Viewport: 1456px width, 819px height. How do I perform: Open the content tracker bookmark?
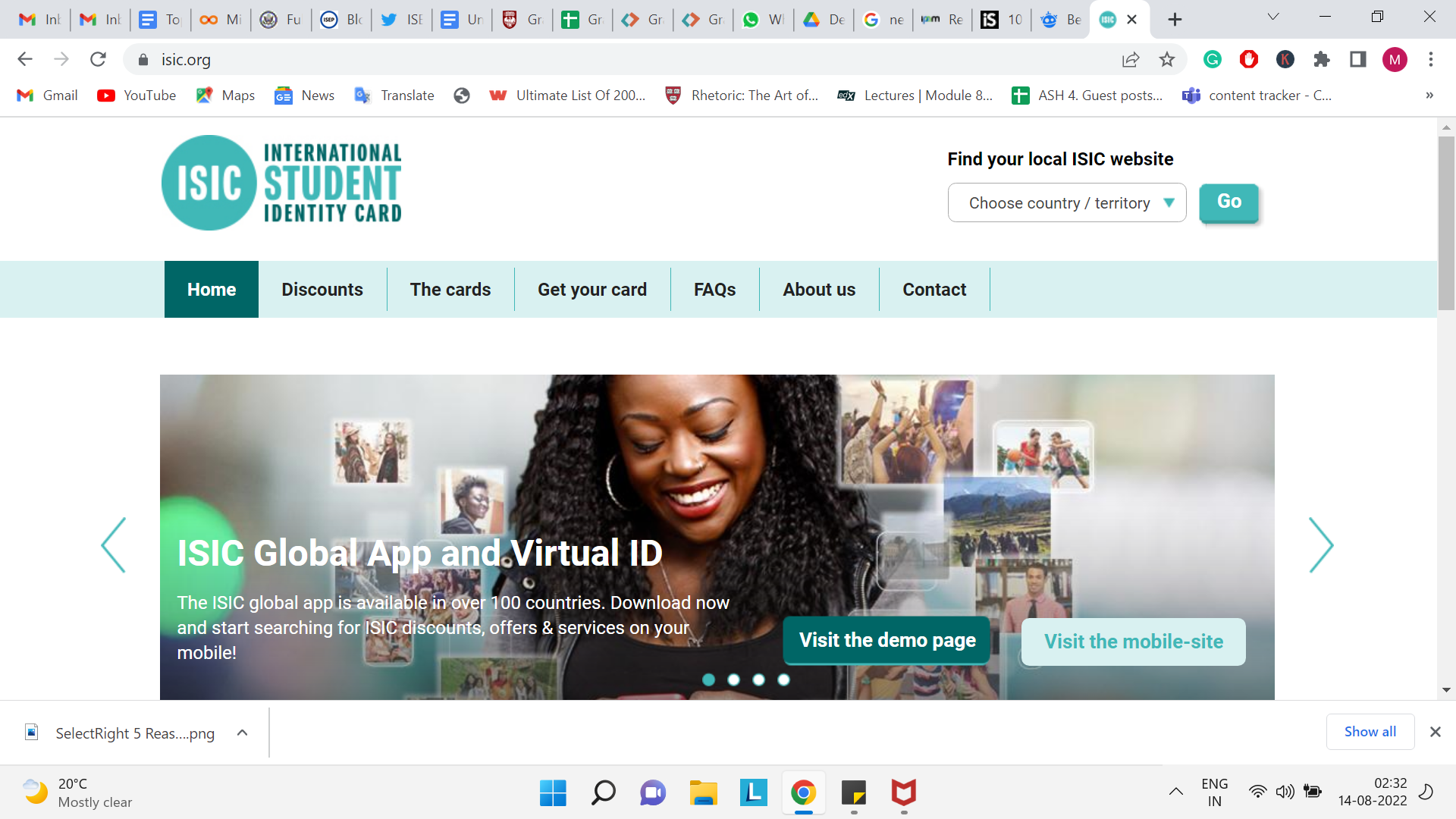click(1257, 96)
